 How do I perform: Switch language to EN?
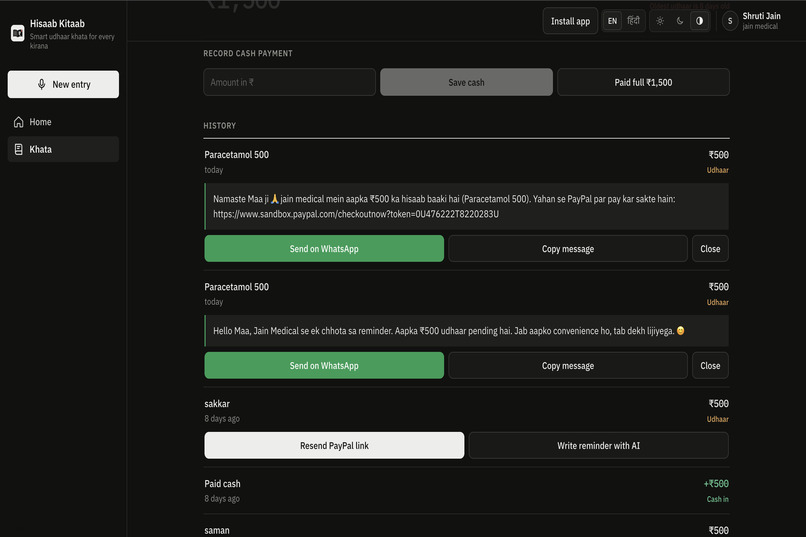tap(612, 21)
